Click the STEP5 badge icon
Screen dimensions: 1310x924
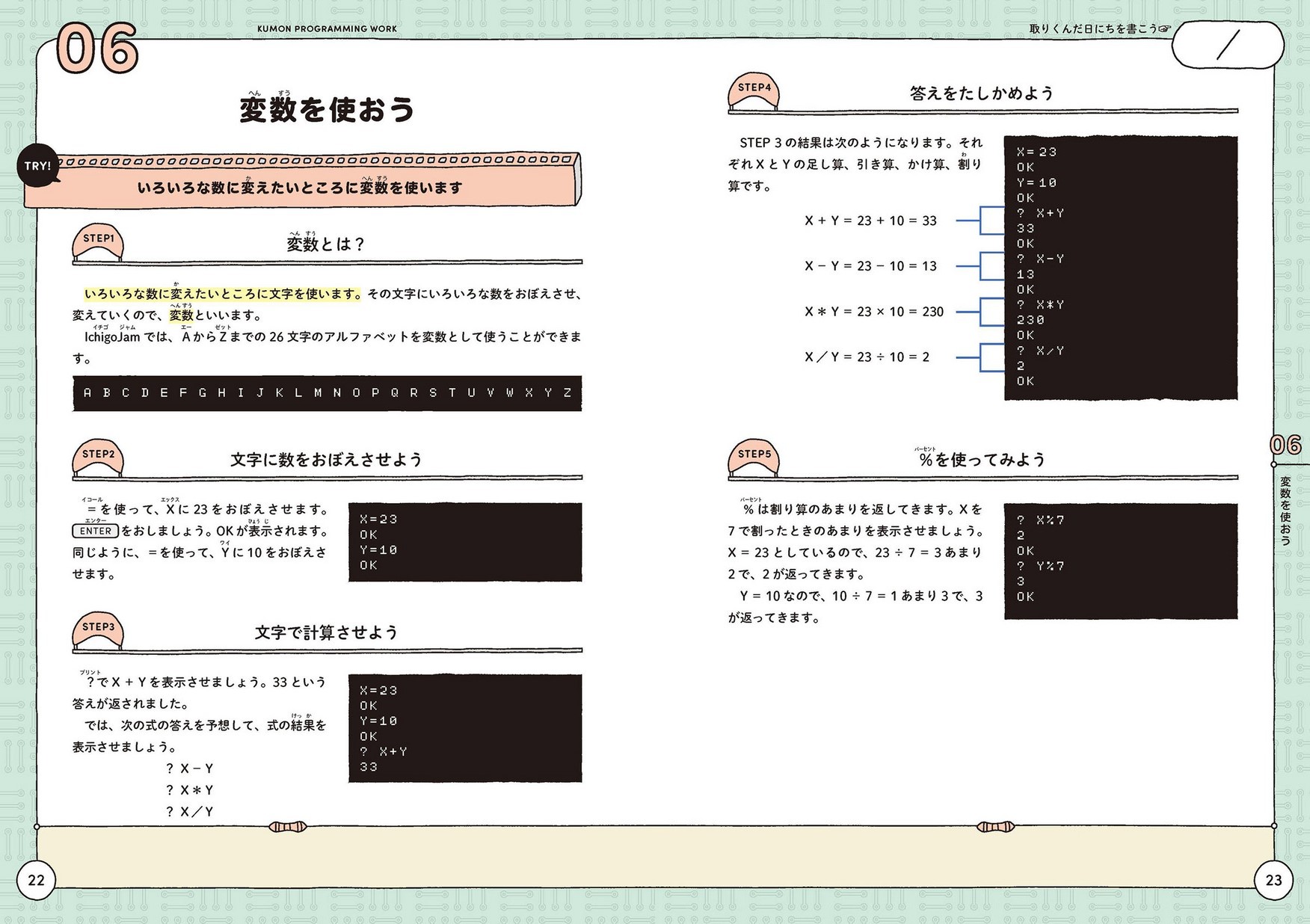tap(754, 458)
